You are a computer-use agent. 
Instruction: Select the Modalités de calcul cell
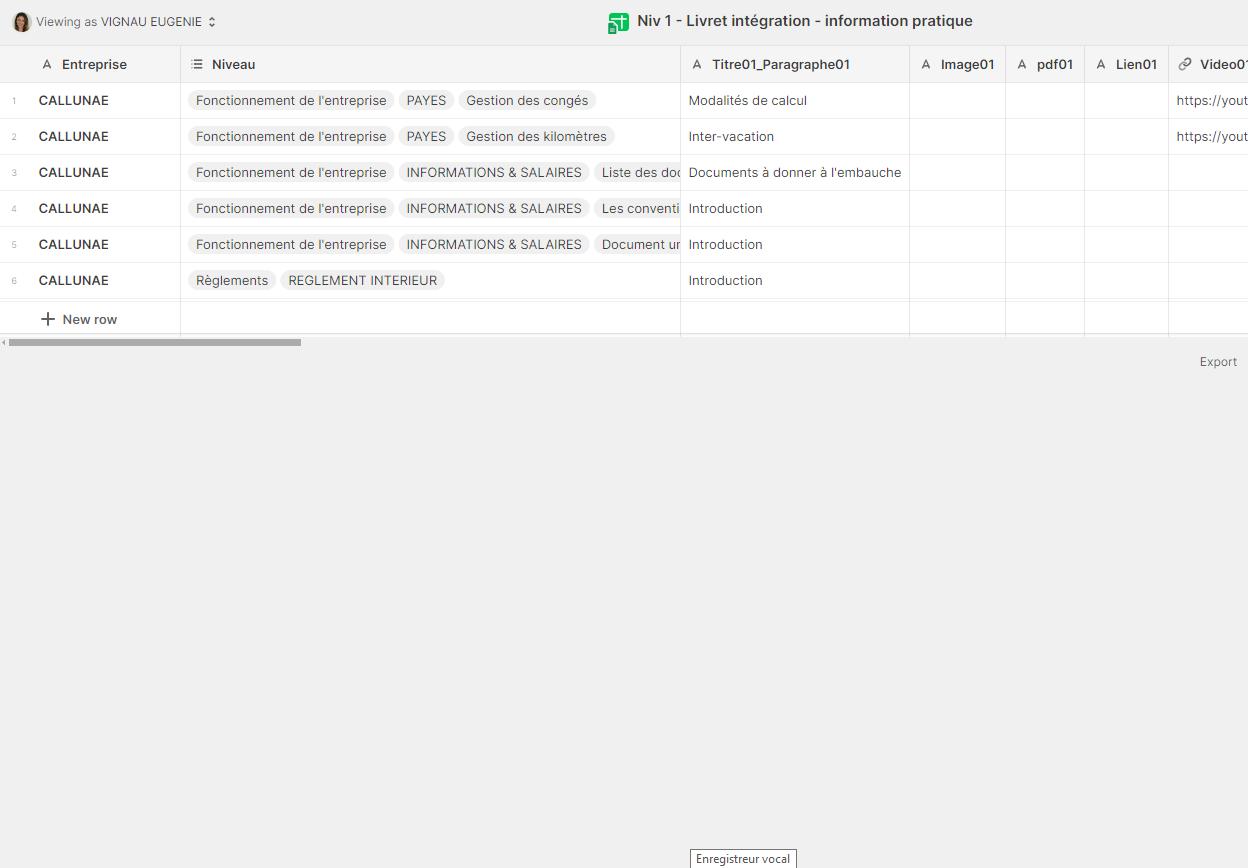pos(748,101)
